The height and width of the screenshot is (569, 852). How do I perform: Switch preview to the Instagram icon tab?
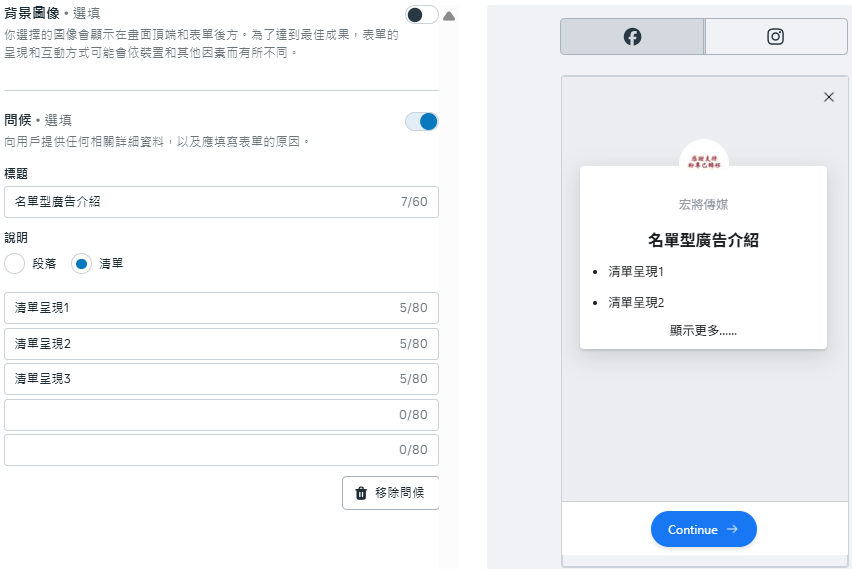775,37
